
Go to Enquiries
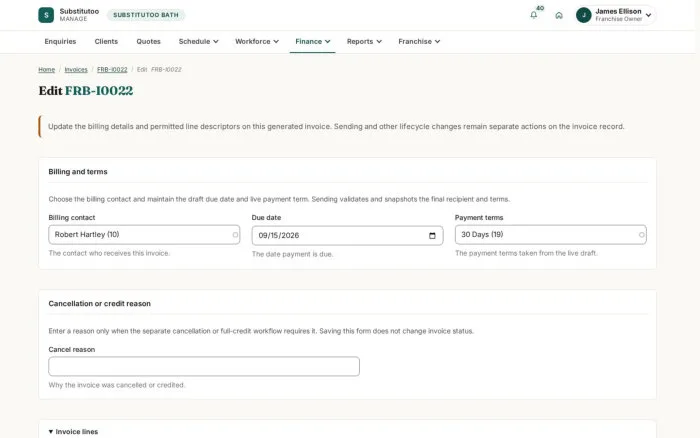point(60,42)
